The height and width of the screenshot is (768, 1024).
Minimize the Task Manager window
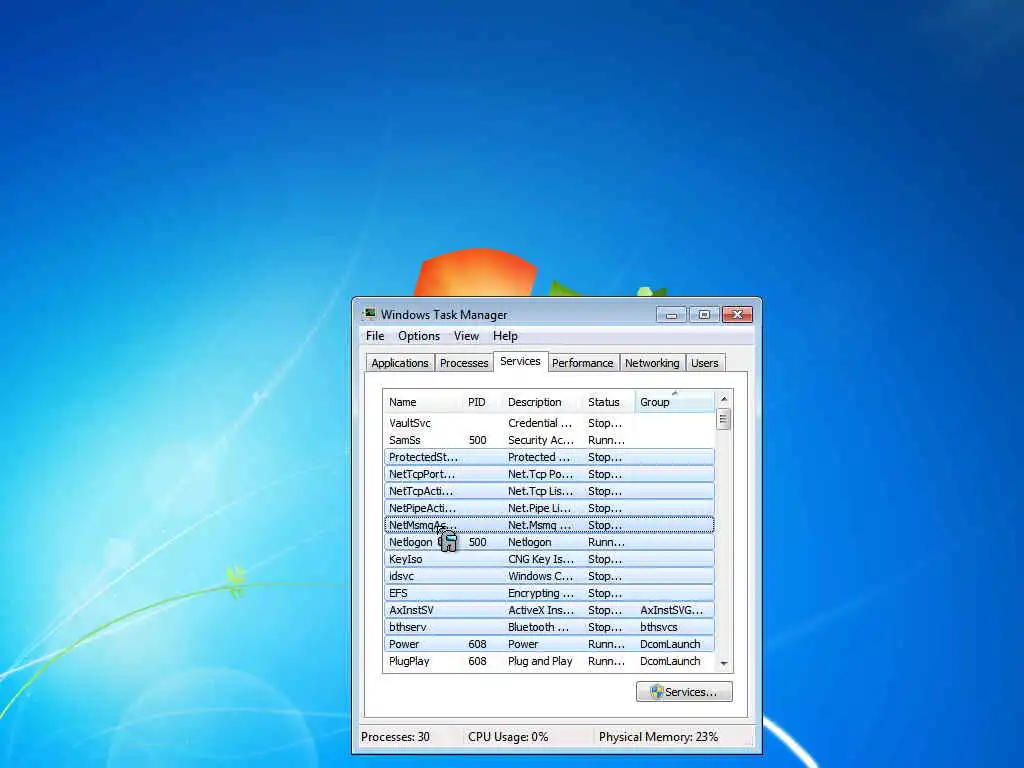click(x=671, y=315)
